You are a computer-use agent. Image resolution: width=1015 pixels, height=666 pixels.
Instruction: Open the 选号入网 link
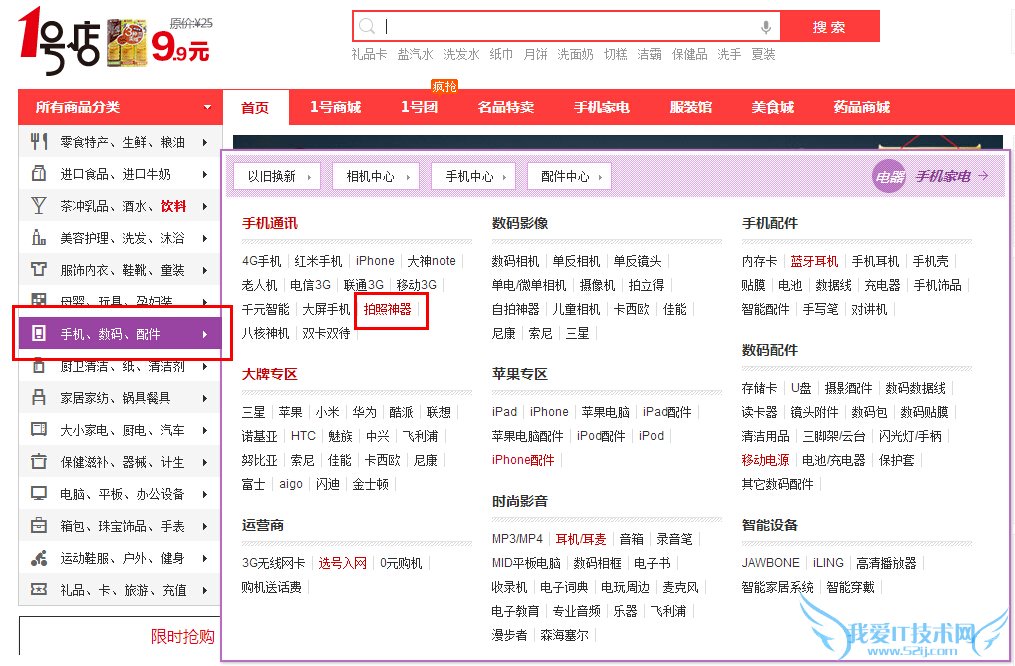pyautogui.click(x=342, y=563)
